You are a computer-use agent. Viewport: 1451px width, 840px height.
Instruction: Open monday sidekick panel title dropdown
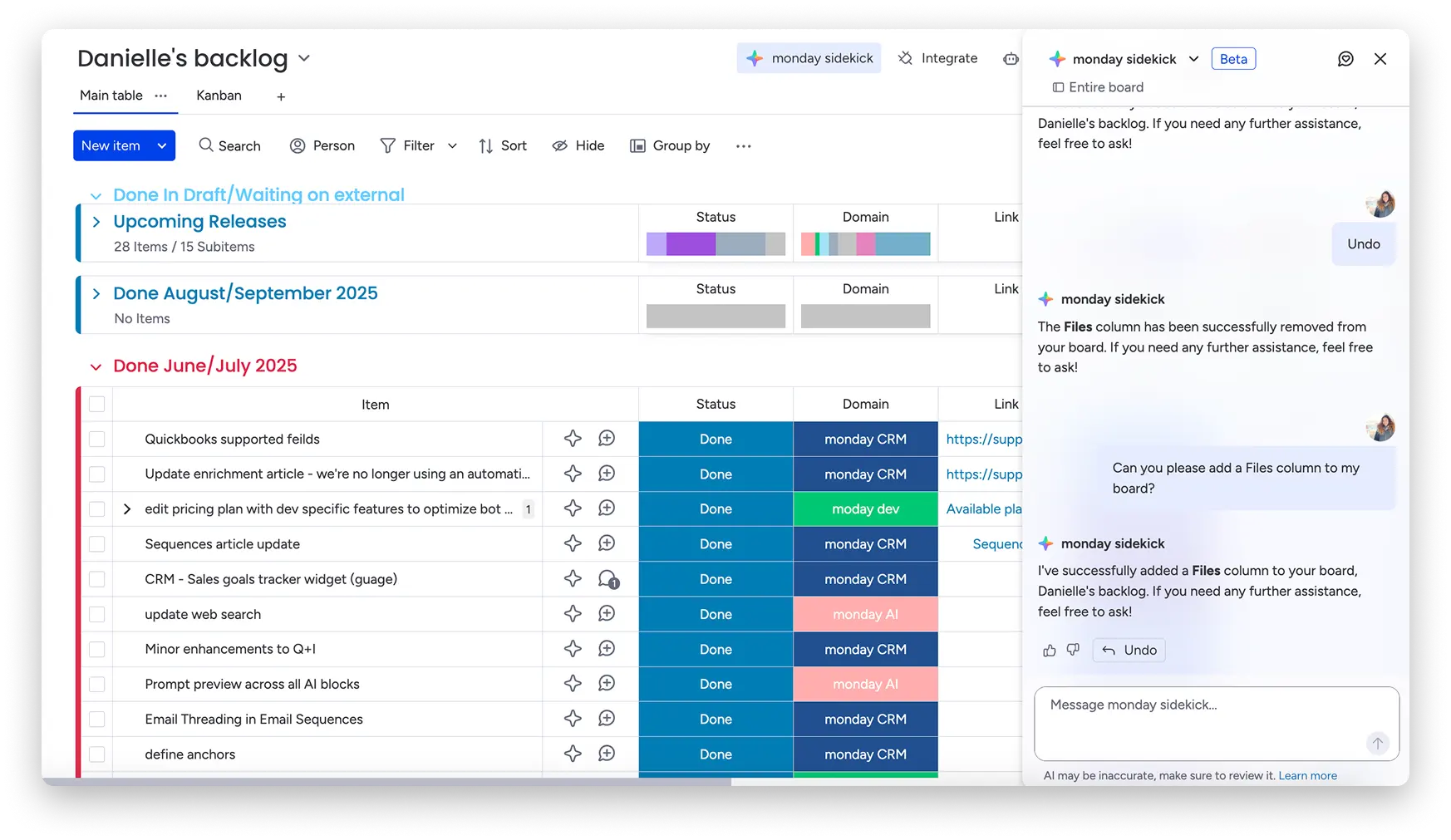pyautogui.click(x=1193, y=59)
